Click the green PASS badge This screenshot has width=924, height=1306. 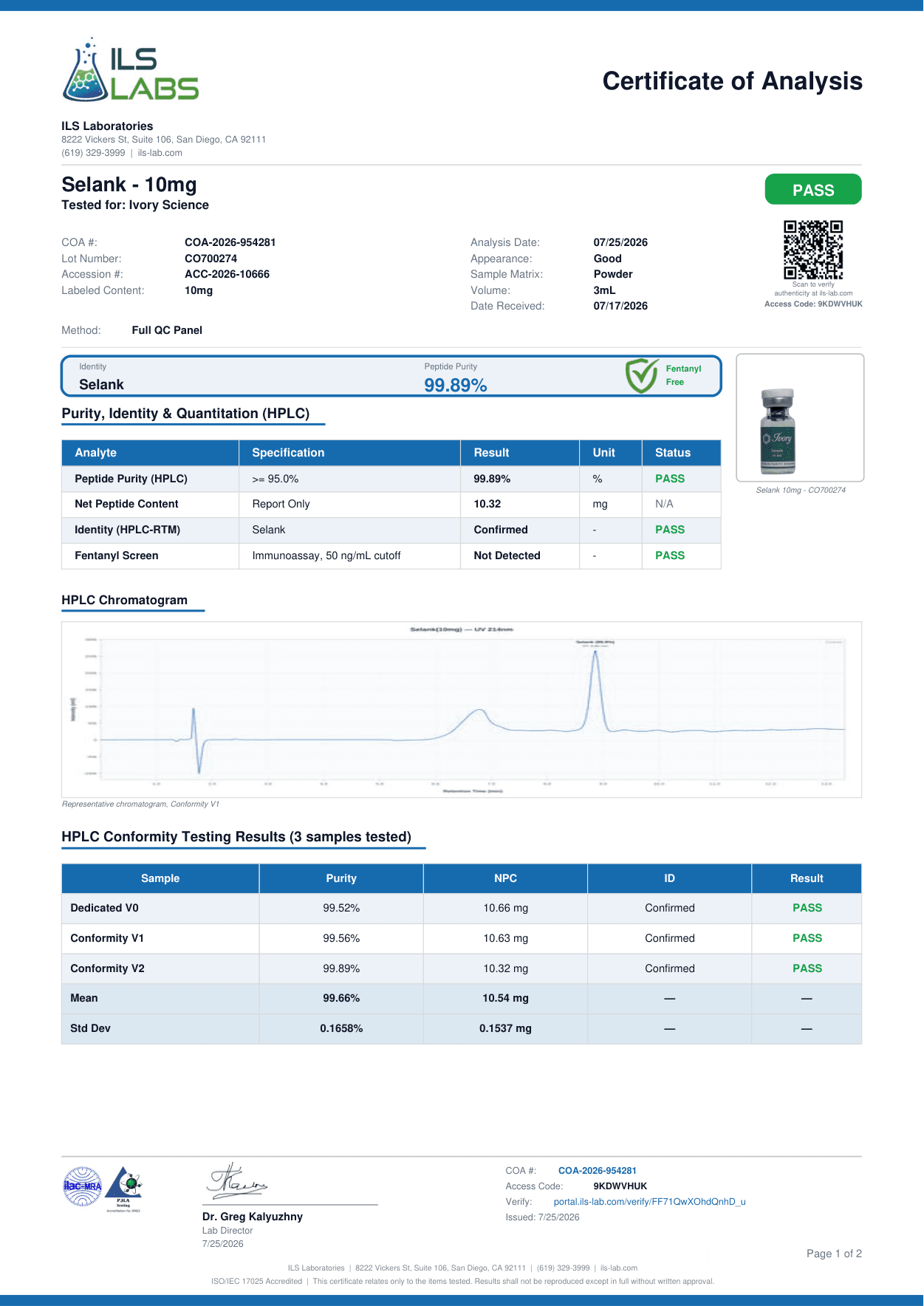[x=813, y=190]
